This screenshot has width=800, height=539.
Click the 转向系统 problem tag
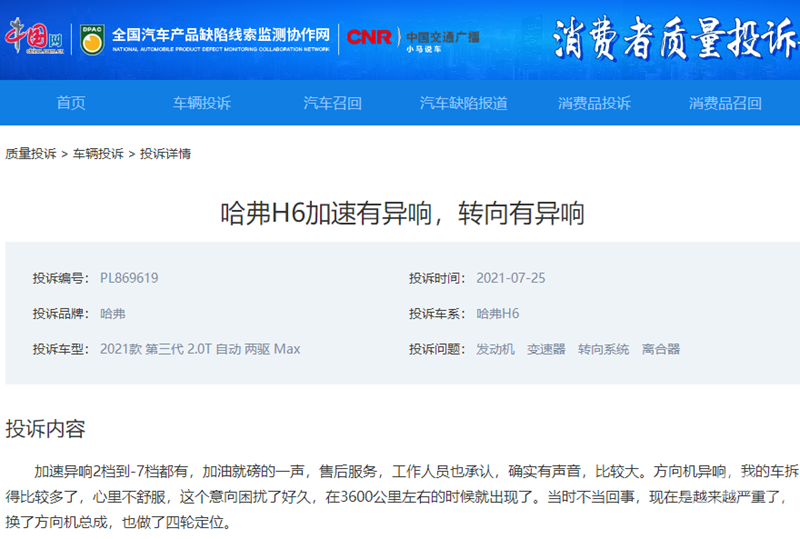pos(603,349)
